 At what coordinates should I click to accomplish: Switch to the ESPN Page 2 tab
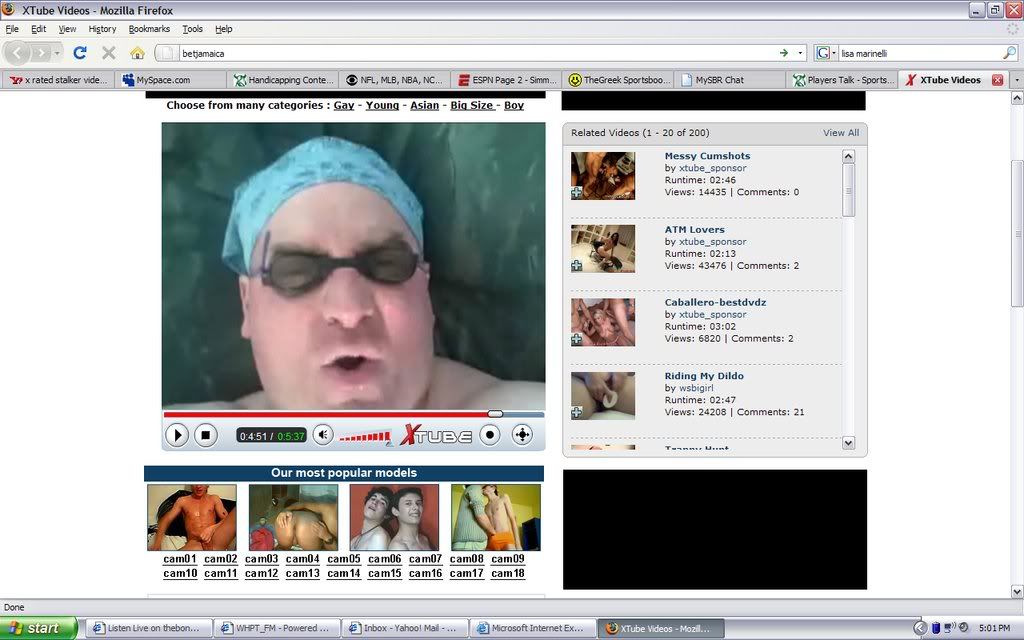coord(506,80)
